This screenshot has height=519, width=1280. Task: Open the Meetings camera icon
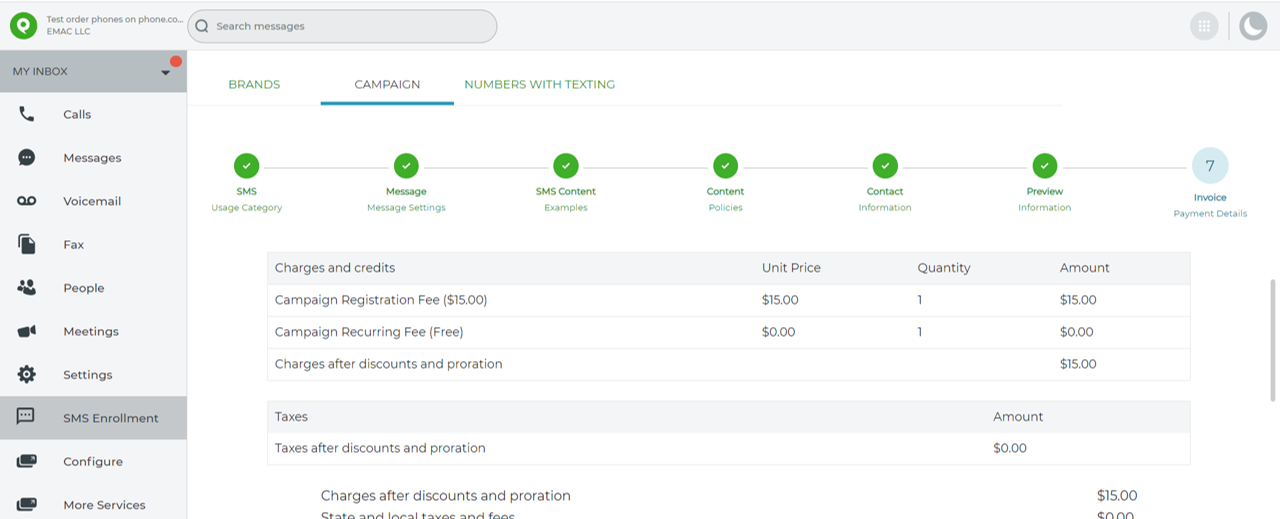click(x=26, y=331)
